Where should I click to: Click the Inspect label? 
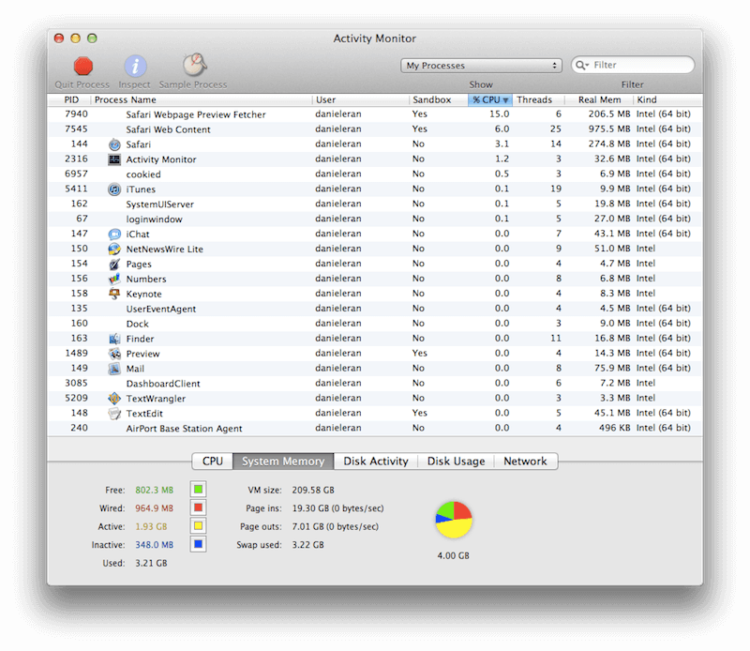tap(134, 85)
